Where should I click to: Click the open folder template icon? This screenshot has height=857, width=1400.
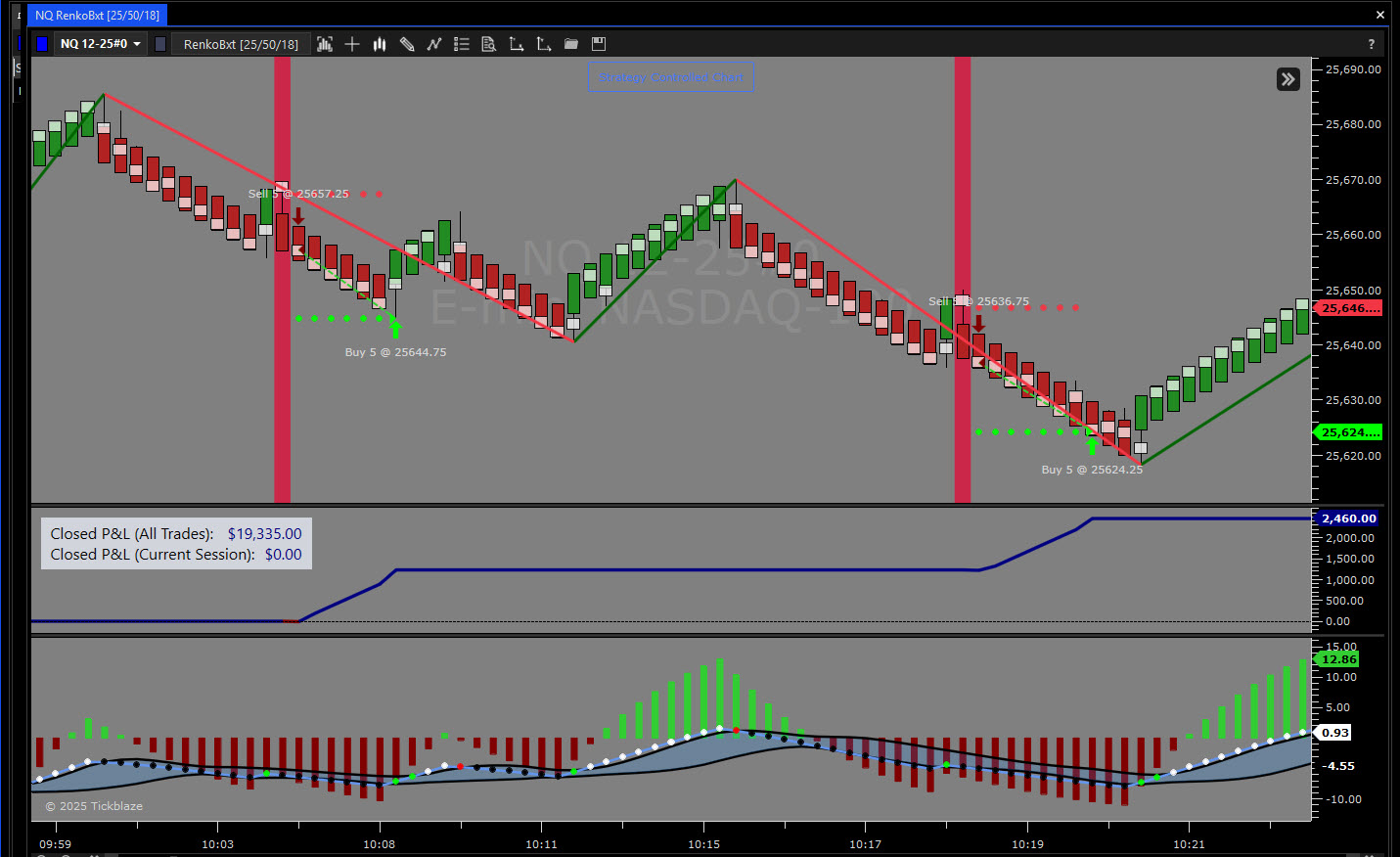click(571, 44)
